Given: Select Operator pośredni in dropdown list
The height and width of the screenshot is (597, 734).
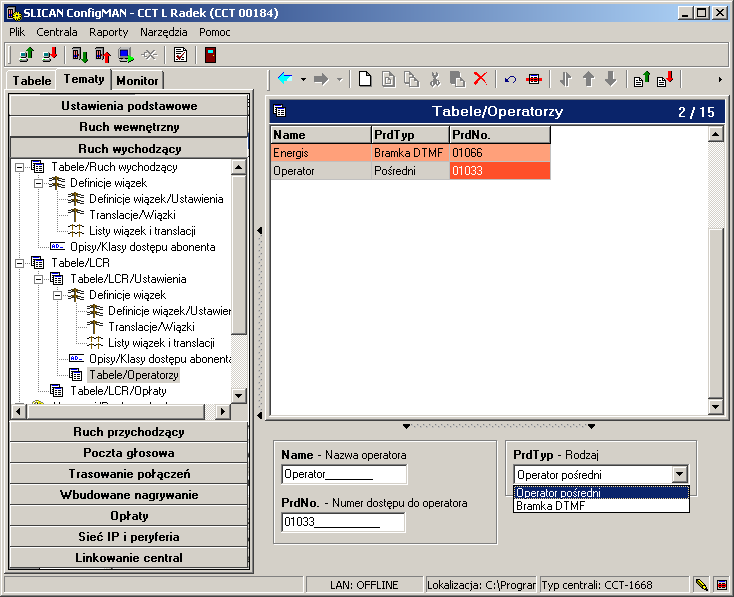Looking at the screenshot, I should [x=601, y=493].
